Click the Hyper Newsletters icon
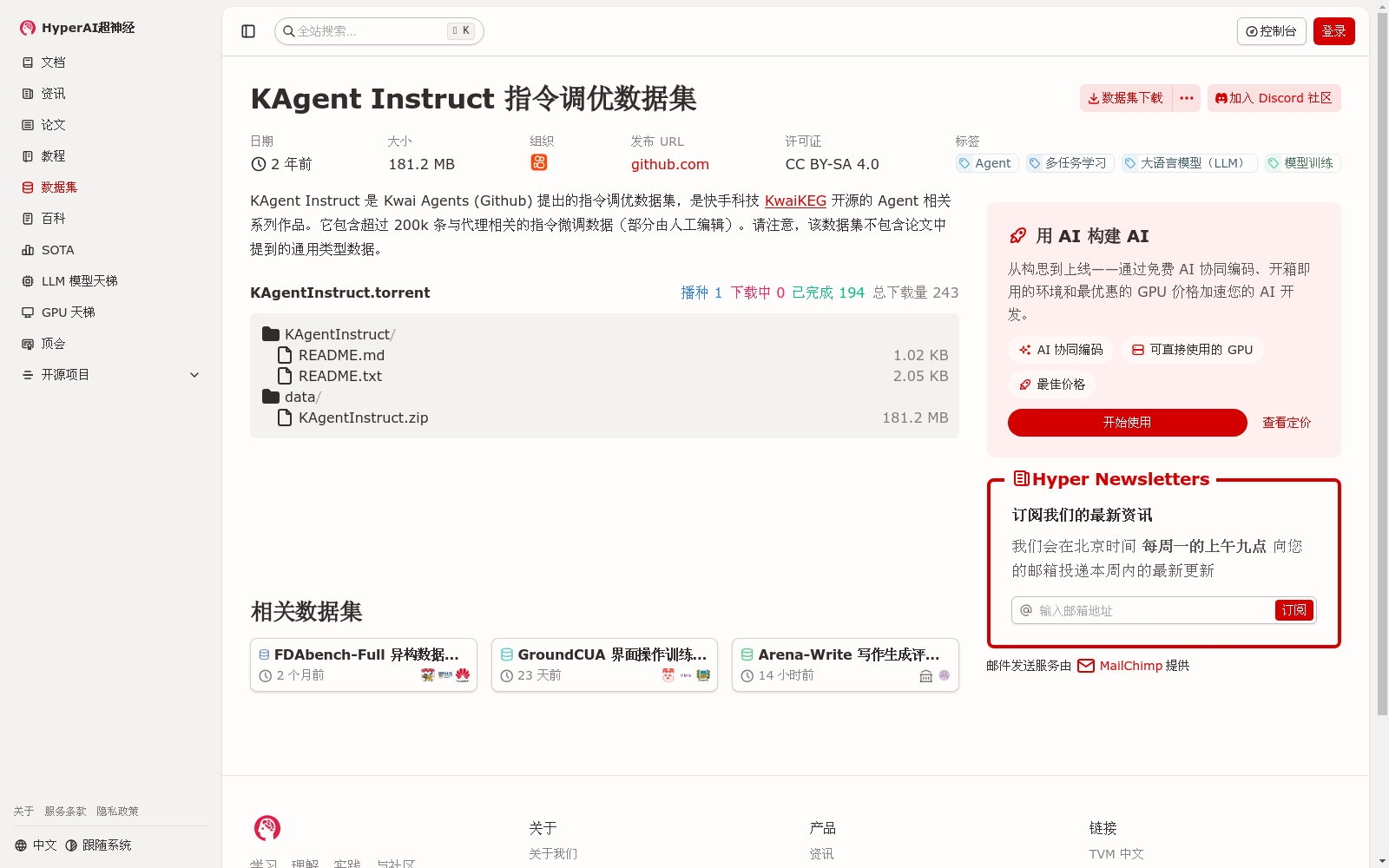The height and width of the screenshot is (868, 1389). (x=1022, y=478)
